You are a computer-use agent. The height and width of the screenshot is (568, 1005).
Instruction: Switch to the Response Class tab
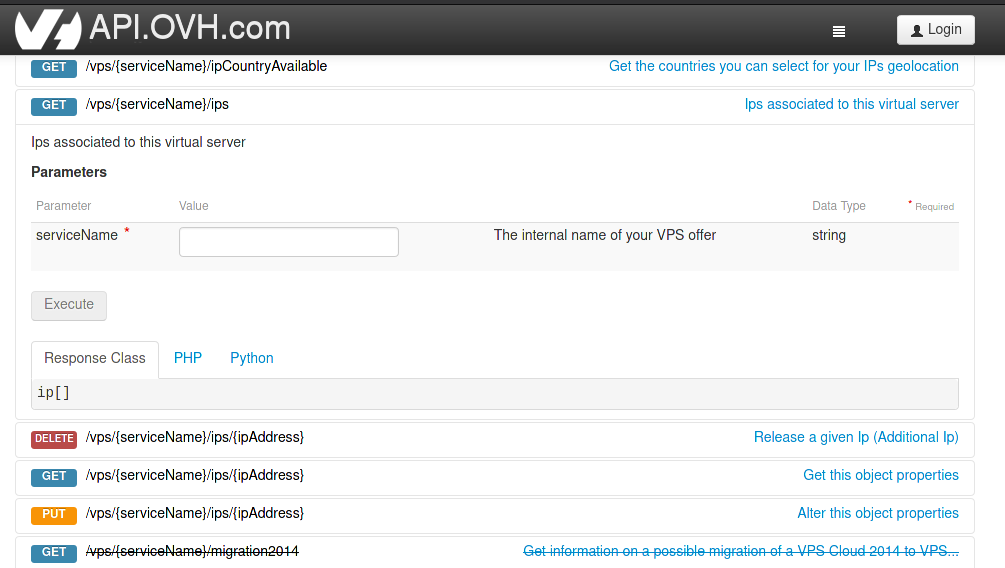point(95,359)
